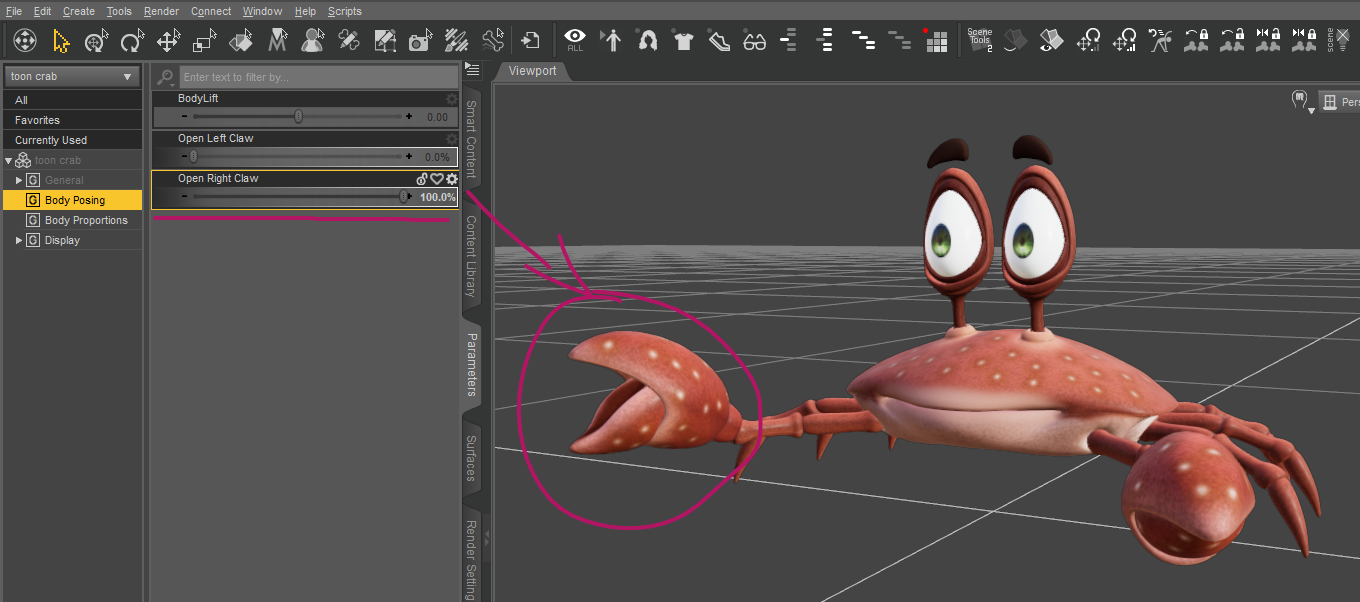Toggle the link icon on Open Right Claw
1360x602 pixels.
(x=422, y=178)
